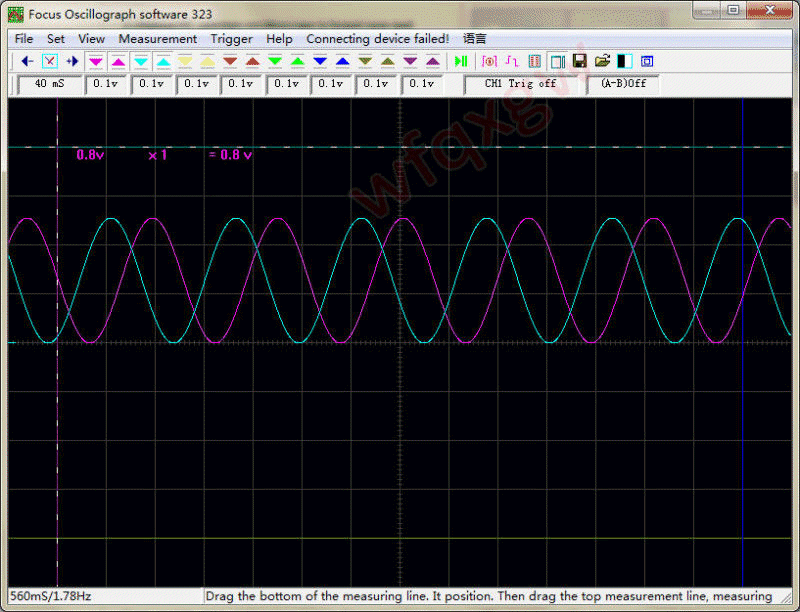Click the left arrow timebase icon
Image resolution: width=800 pixels, height=612 pixels.
(x=27, y=61)
